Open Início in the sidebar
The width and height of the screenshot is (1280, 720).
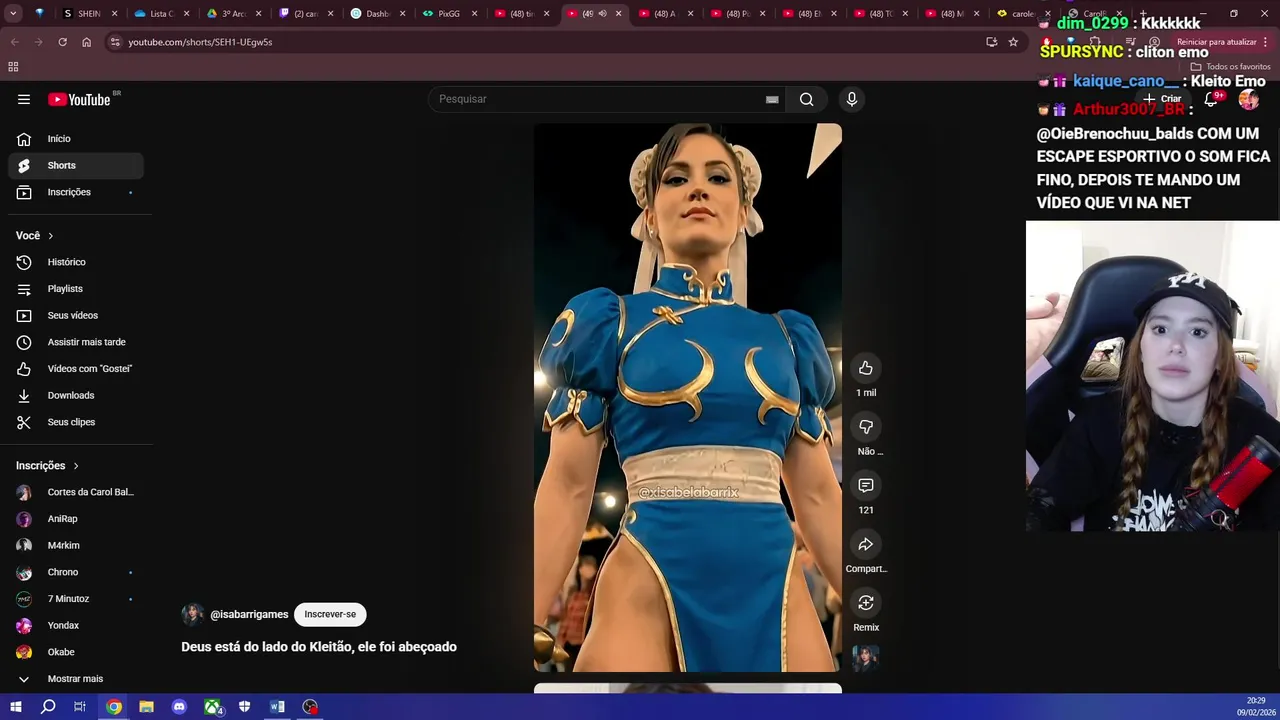pos(76,139)
